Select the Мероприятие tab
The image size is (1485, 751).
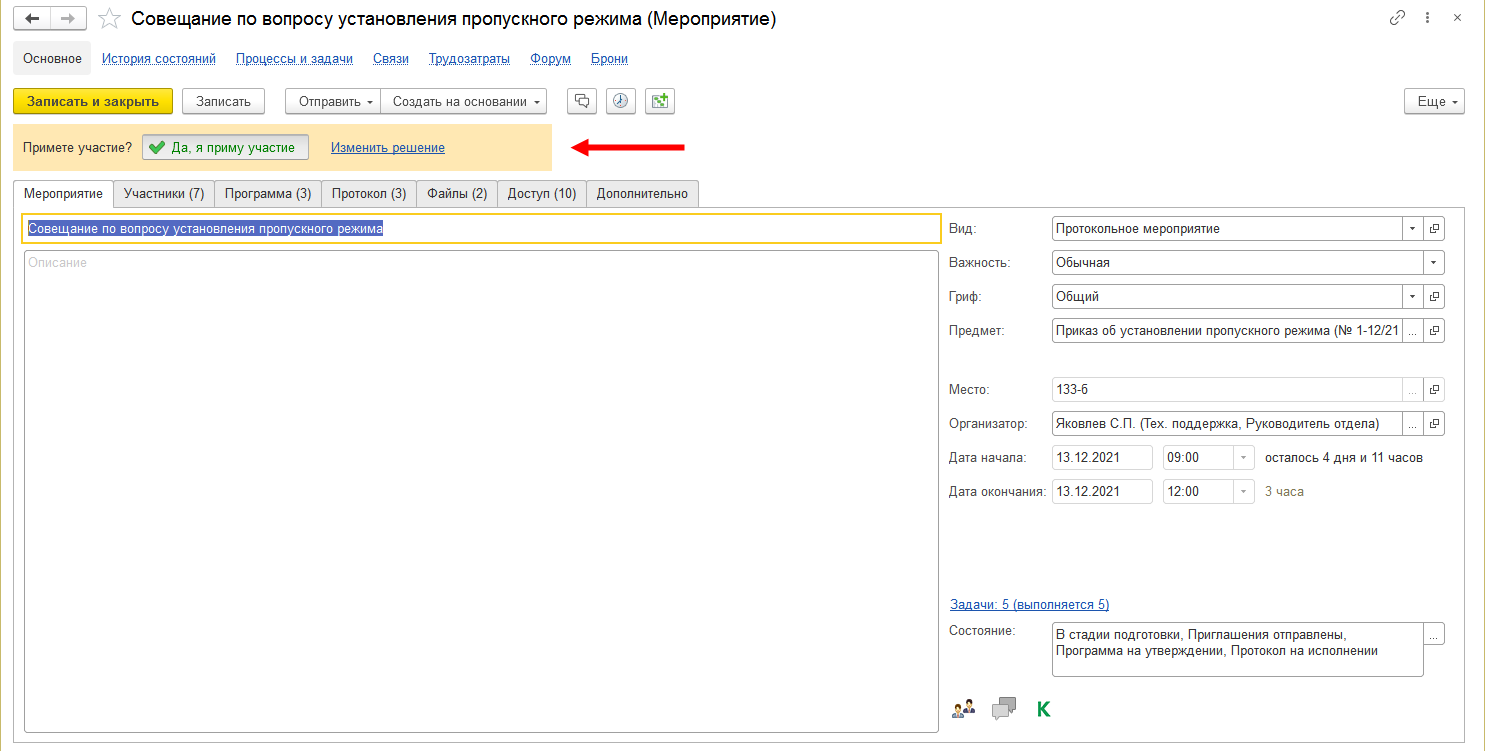(x=63, y=193)
